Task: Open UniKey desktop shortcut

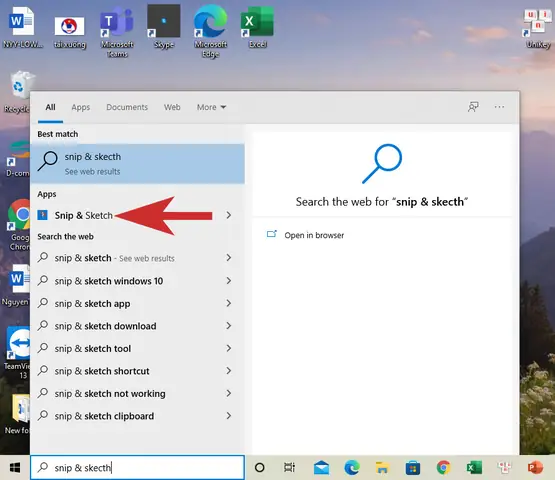Action: point(538,29)
